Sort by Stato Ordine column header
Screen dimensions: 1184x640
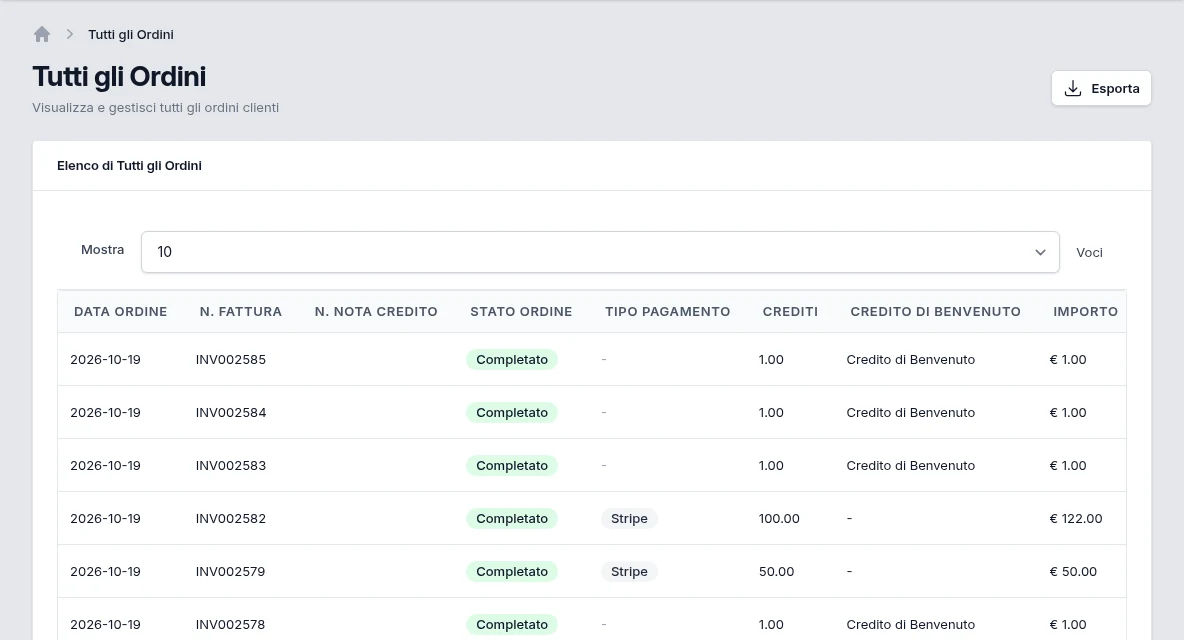pos(521,312)
